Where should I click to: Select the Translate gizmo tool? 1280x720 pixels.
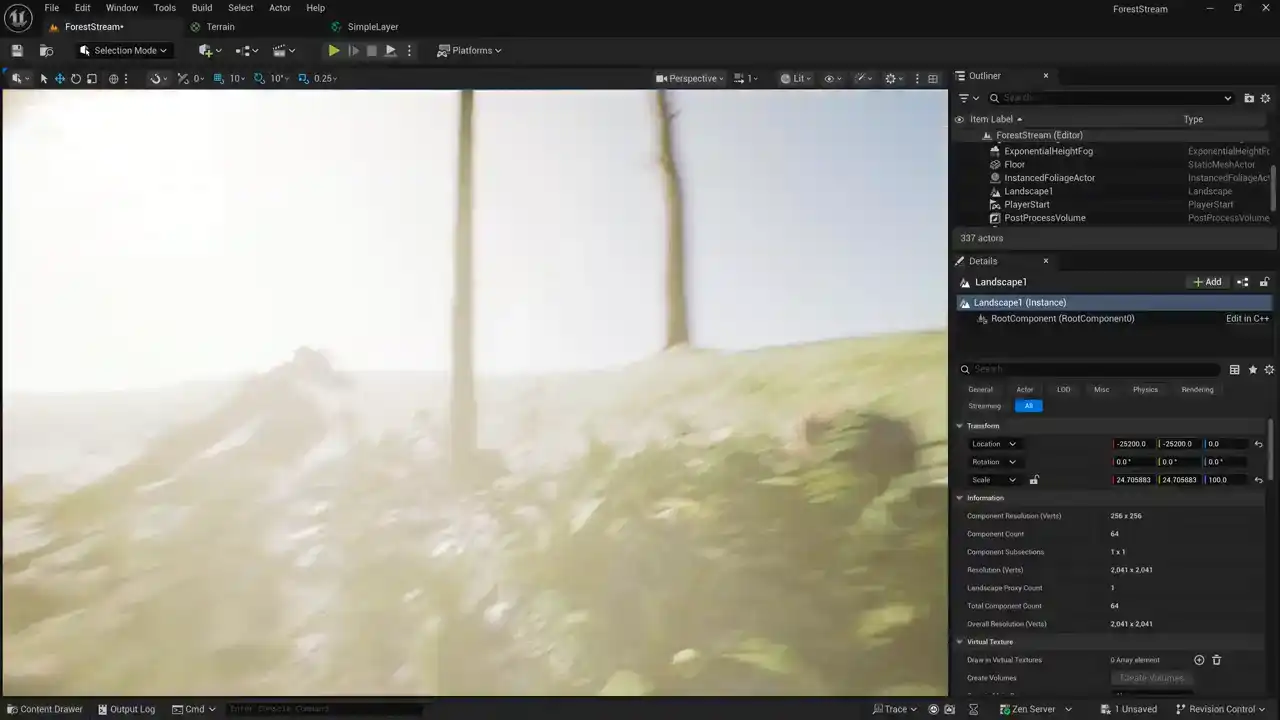[59, 79]
